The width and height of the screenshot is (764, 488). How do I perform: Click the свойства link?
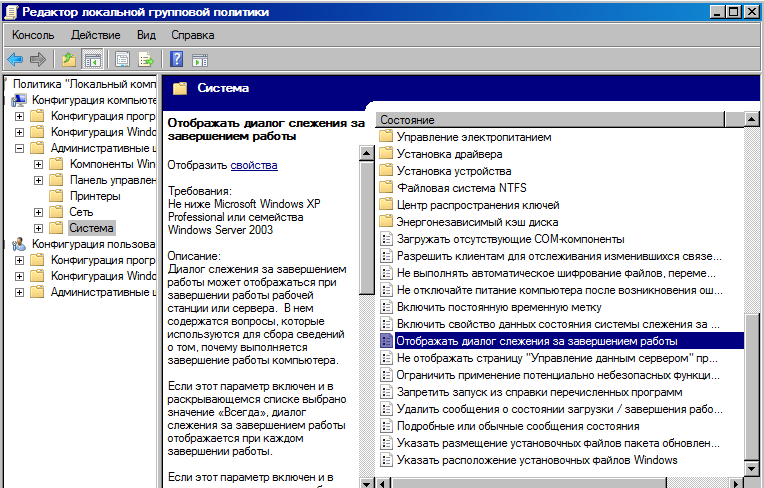(254, 165)
